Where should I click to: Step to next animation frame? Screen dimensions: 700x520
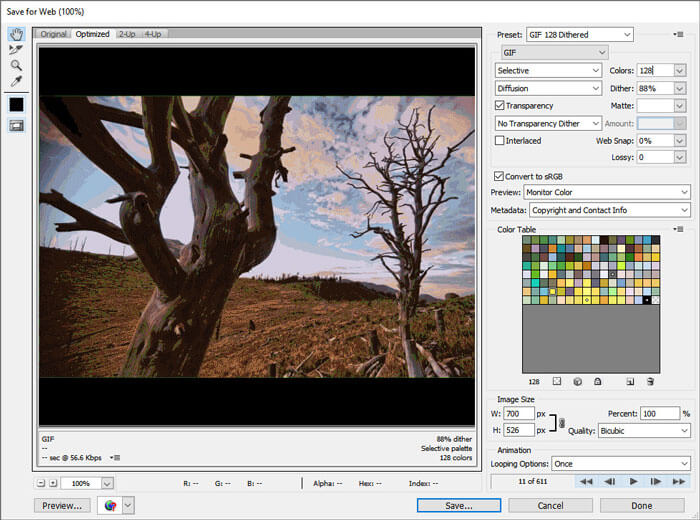pyautogui.click(x=655, y=481)
